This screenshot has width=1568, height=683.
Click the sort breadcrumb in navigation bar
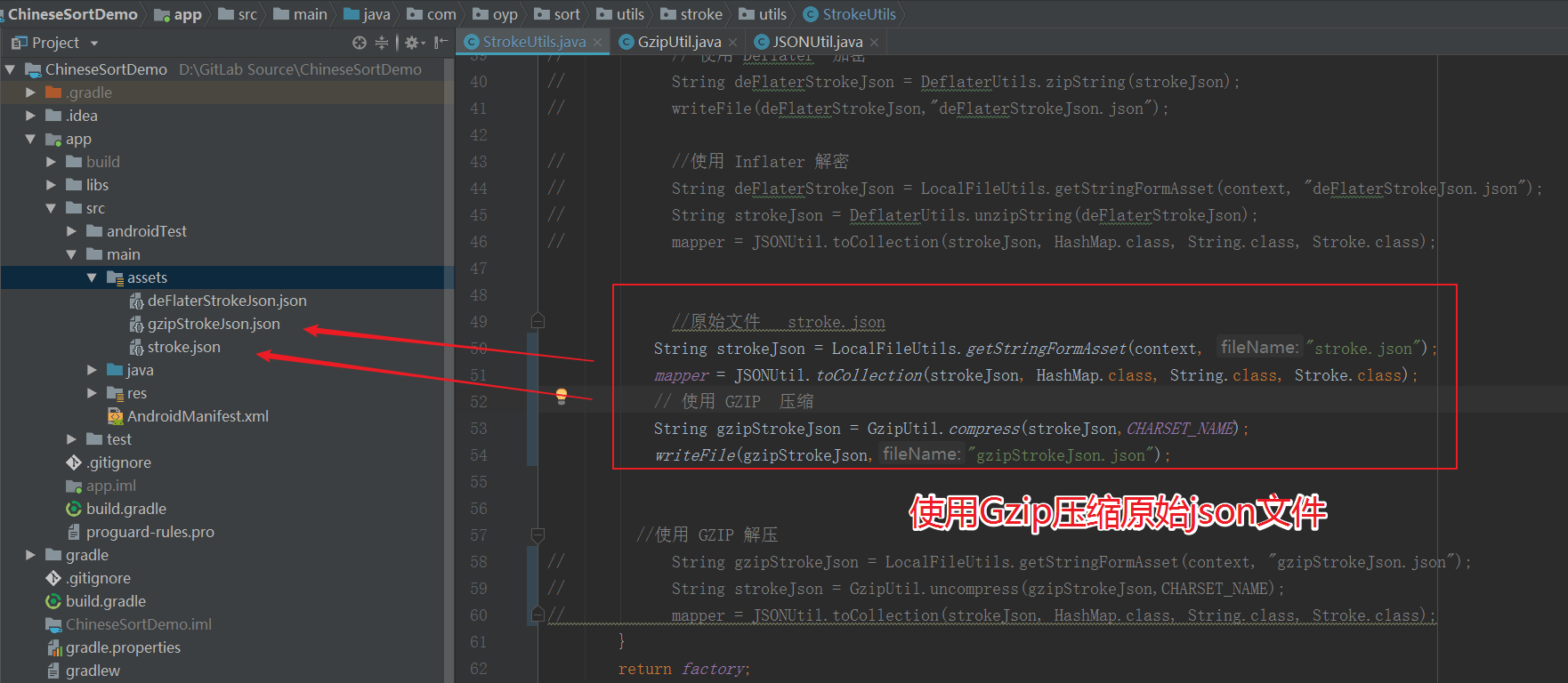(x=557, y=14)
